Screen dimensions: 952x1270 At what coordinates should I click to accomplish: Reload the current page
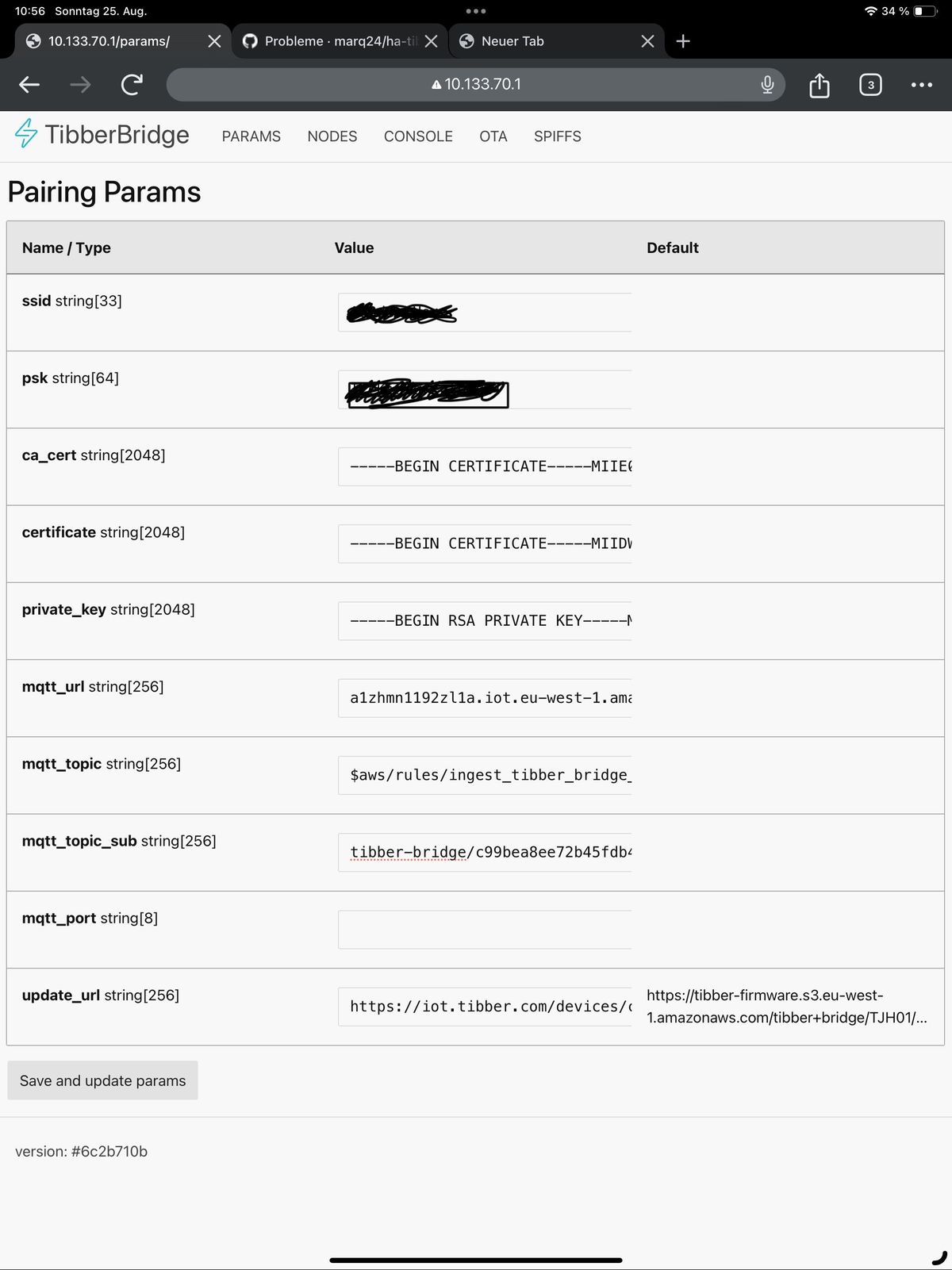pyautogui.click(x=132, y=84)
